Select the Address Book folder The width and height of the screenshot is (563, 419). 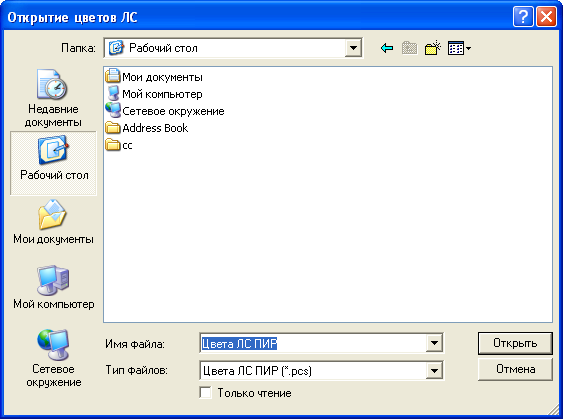[147, 128]
